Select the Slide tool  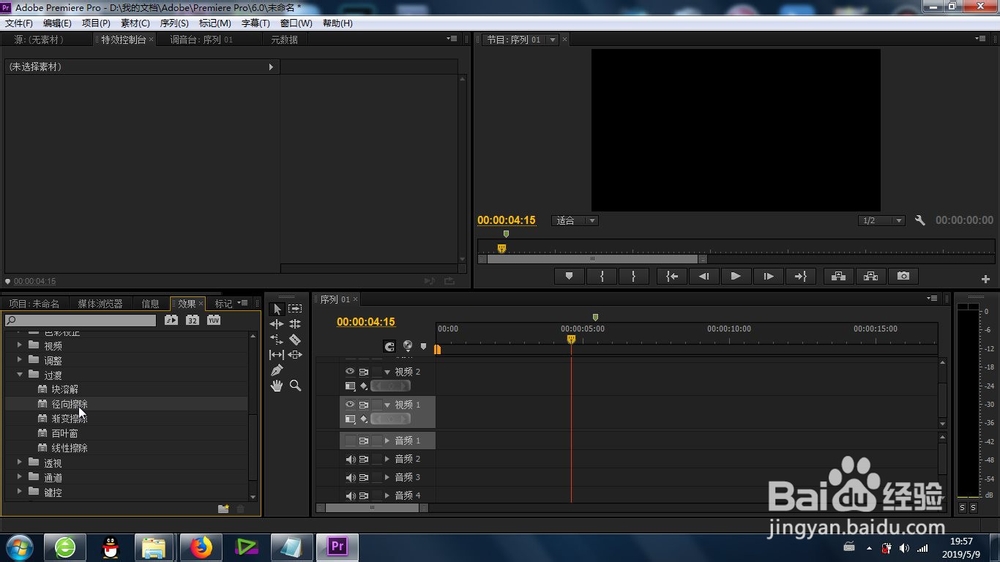pyautogui.click(x=295, y=355)
